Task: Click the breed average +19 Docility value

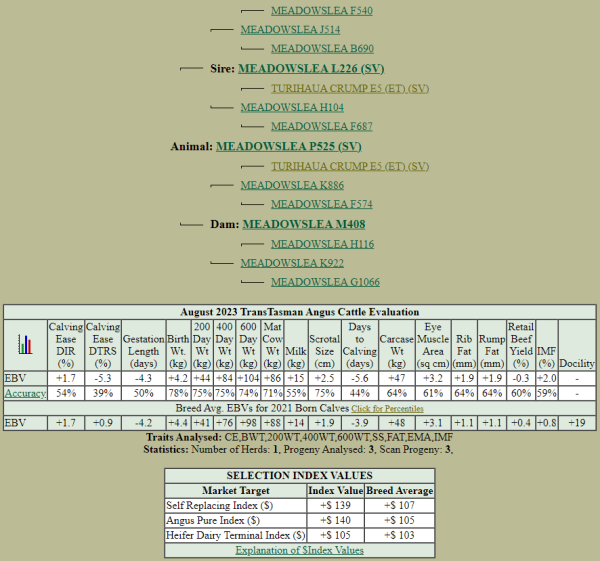Action: tap(577, 423)
